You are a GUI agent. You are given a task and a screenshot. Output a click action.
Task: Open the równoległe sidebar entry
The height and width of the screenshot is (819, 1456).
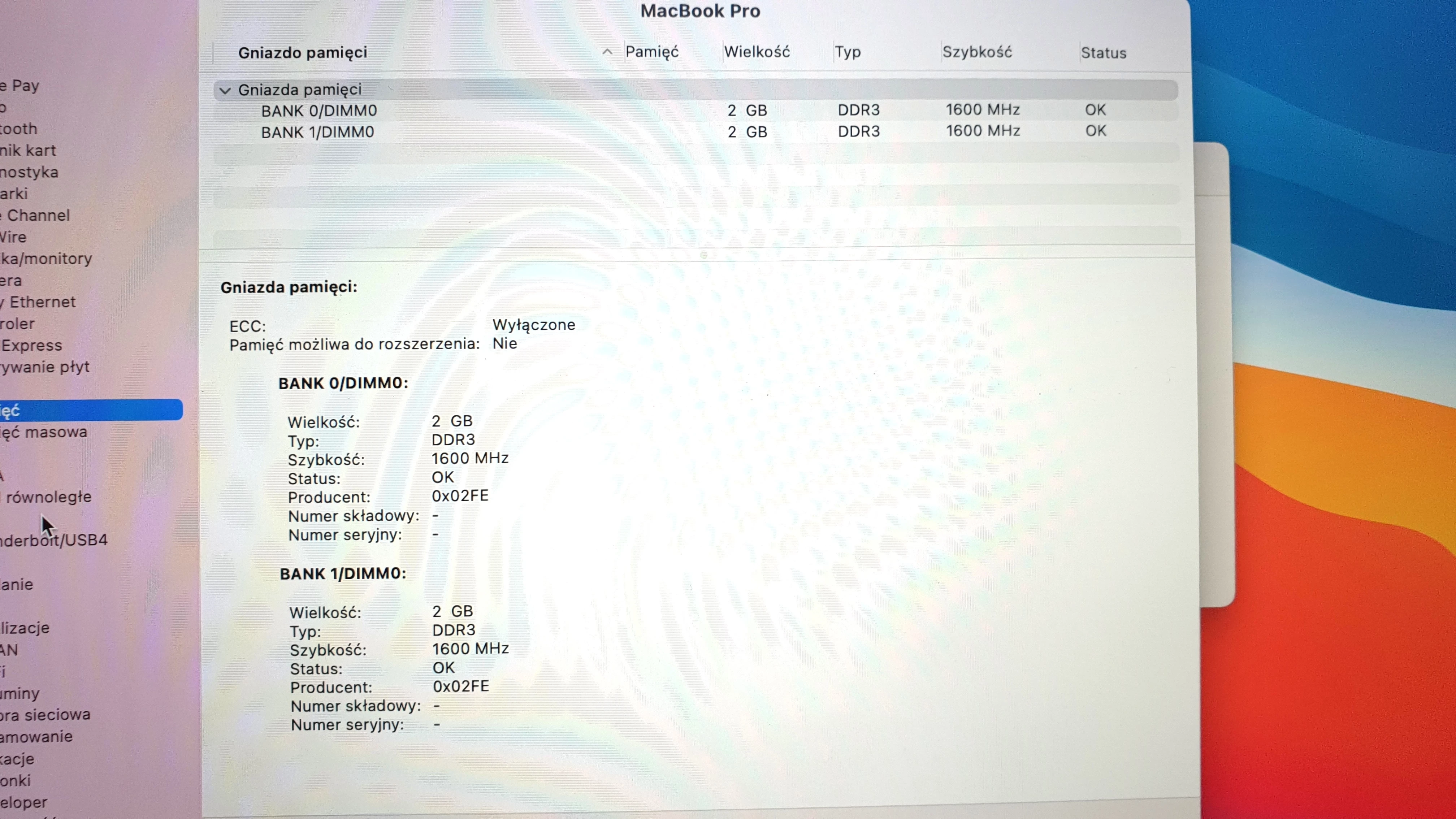pos(46,497)
